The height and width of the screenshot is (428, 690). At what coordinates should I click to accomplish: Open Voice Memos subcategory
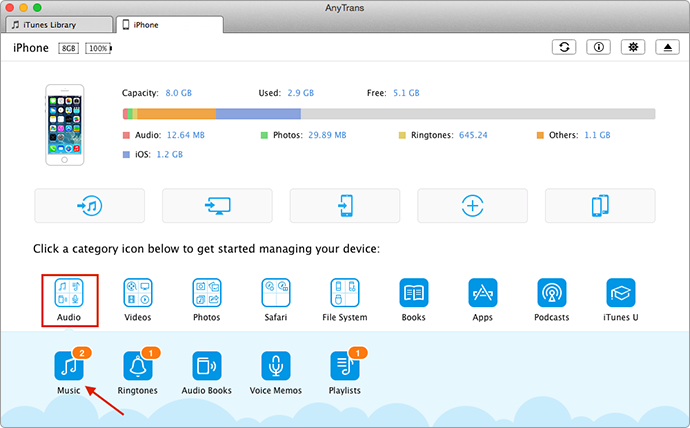[x=276, y=373]
